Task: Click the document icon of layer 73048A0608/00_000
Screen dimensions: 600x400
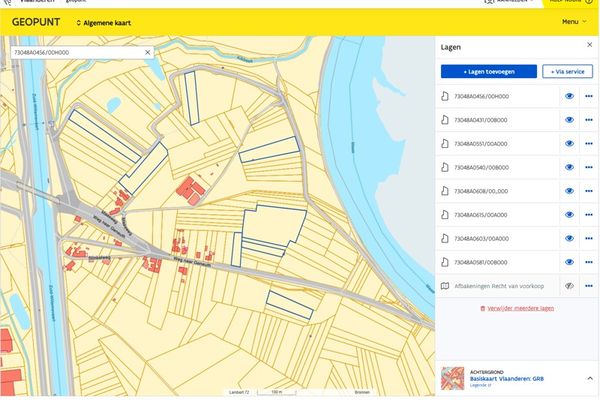Action: [446, 191]
